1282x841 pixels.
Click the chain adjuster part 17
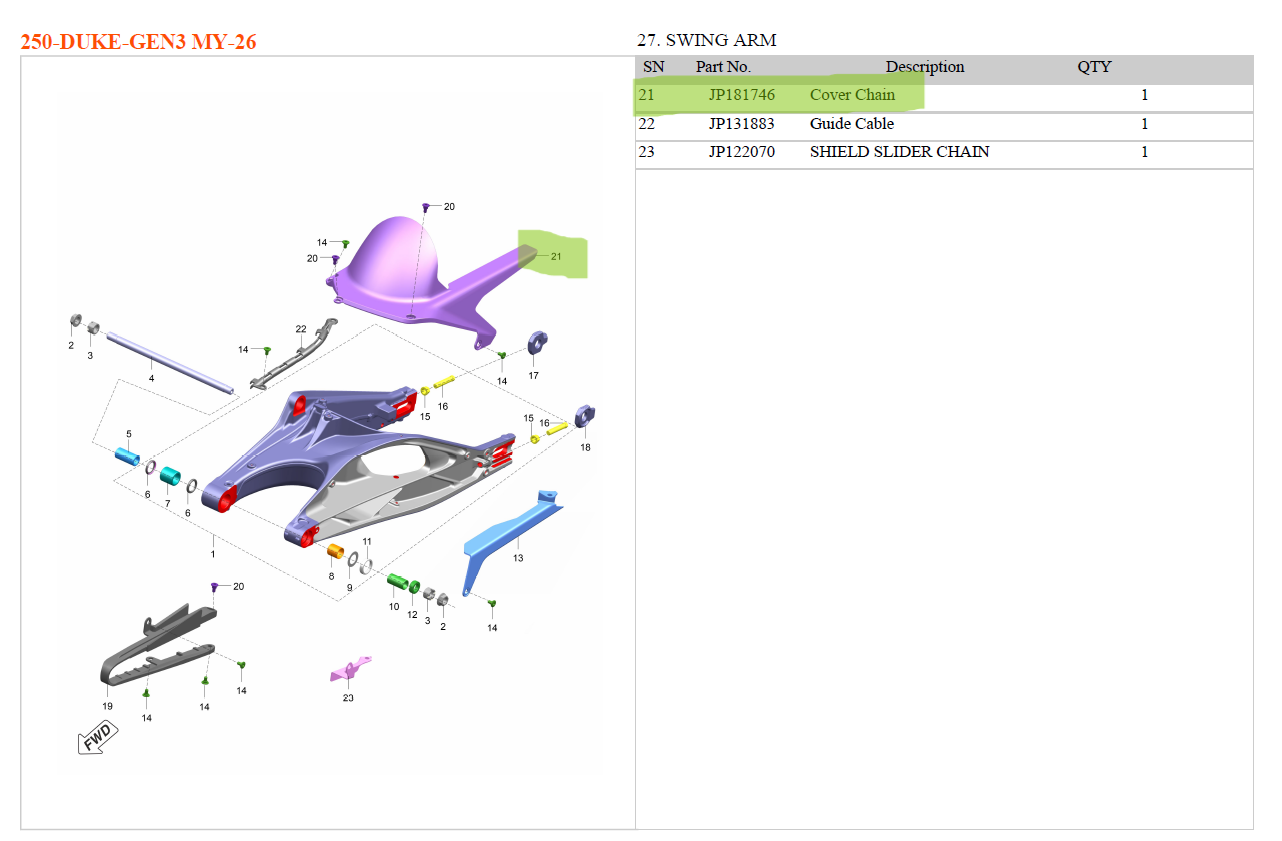[x=536, y=342]
